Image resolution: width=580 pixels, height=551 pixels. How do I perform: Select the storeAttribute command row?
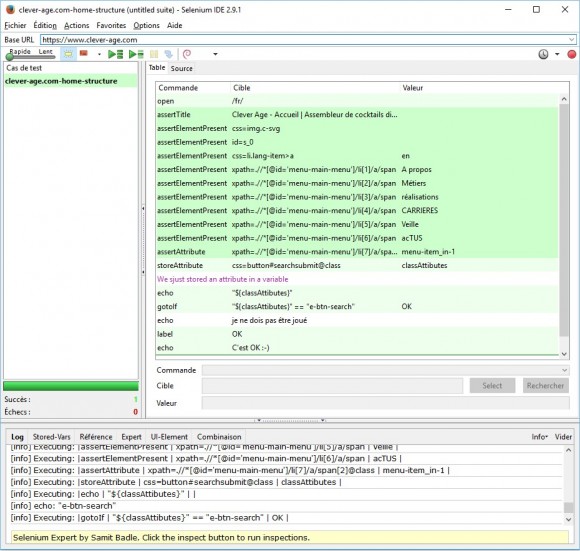[357, 266]
